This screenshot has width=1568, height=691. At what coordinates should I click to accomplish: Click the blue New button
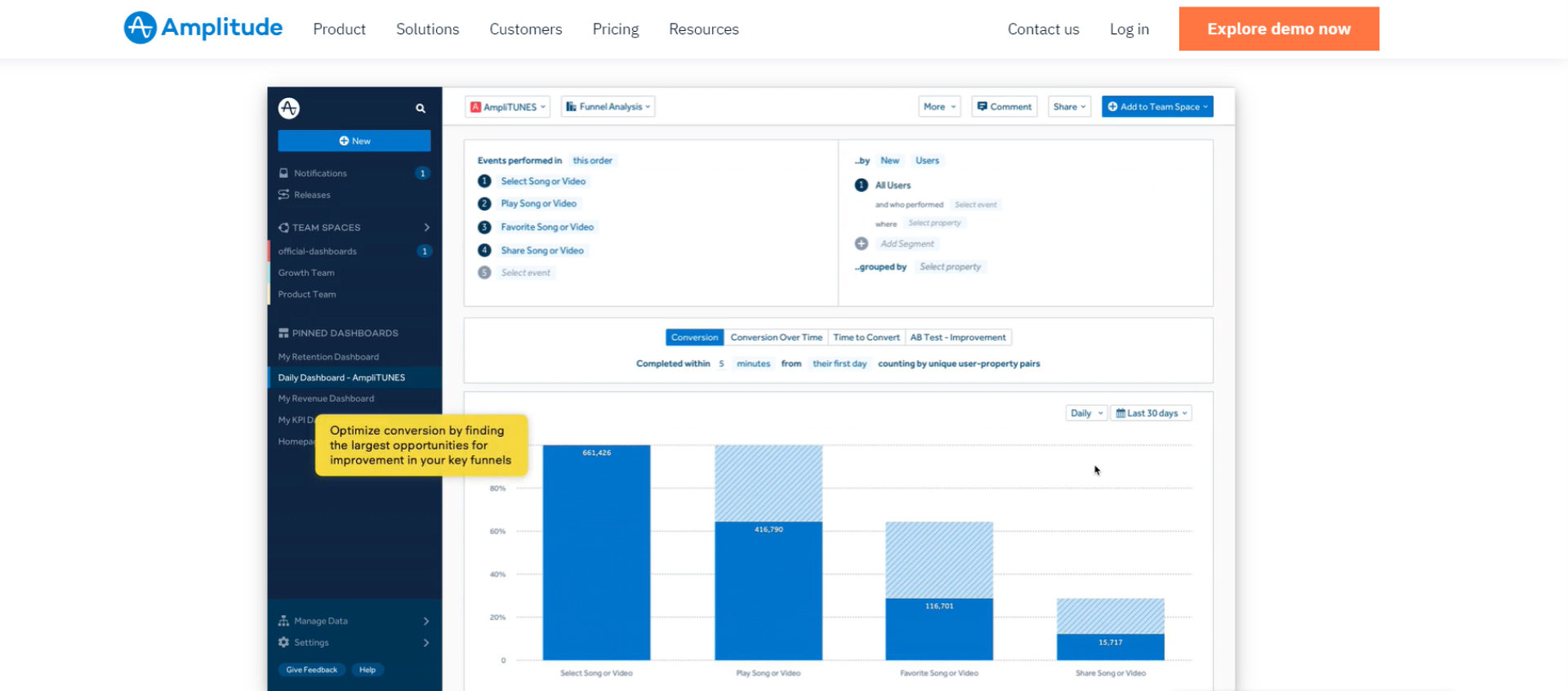point(354,140)
